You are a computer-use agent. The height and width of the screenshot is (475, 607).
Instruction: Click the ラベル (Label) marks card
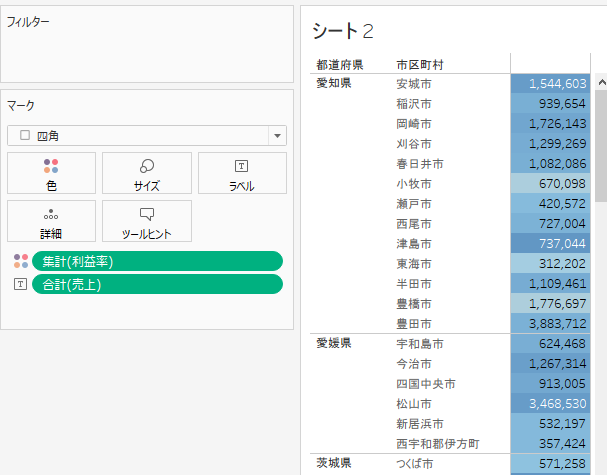coord(242,173)
